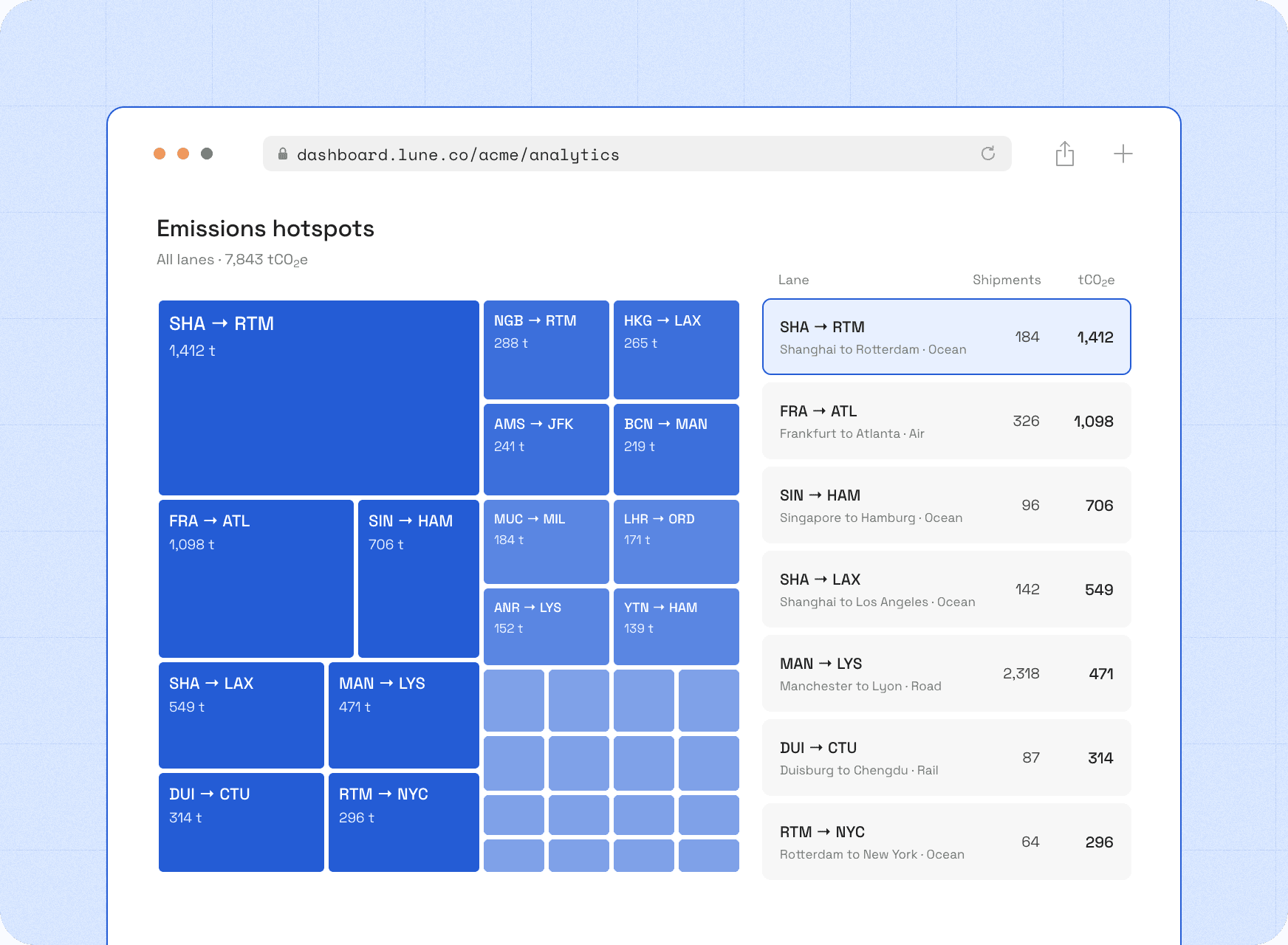1288x945 pixels.
Task: Select the YTN → HAM 139 t tile
Action: point(676,626)
